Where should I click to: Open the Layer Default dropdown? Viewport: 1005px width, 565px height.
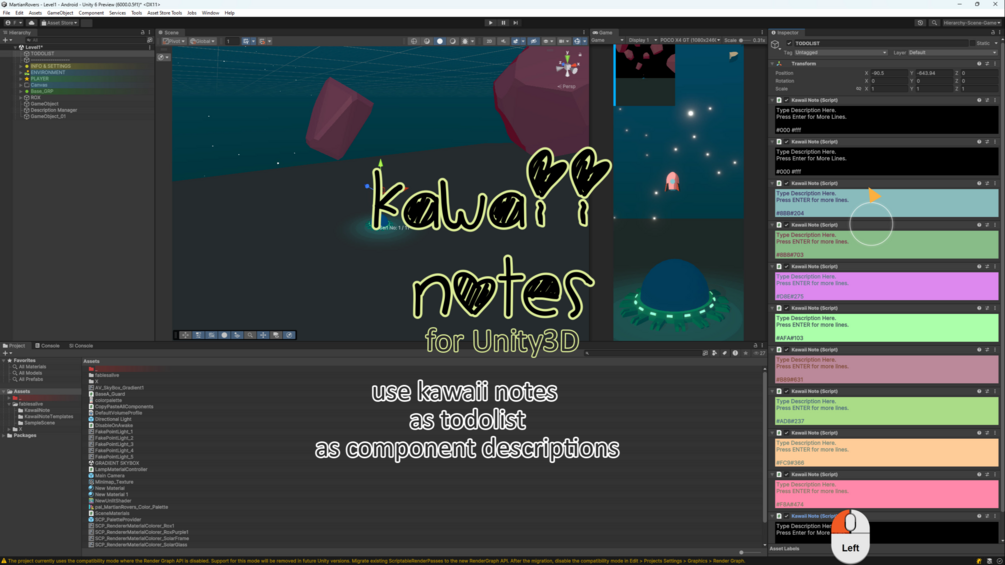(952, 53)
